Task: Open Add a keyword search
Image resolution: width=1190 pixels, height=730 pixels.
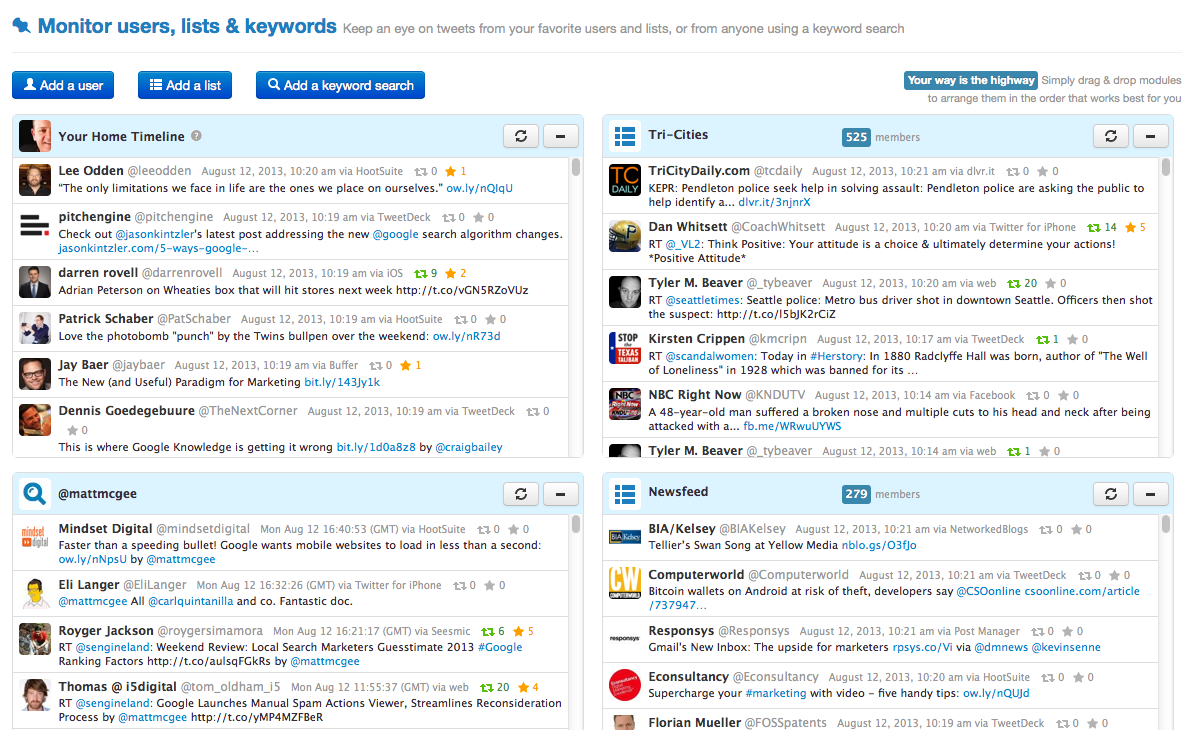Action: pyautogui.click(x=340, y=85)
